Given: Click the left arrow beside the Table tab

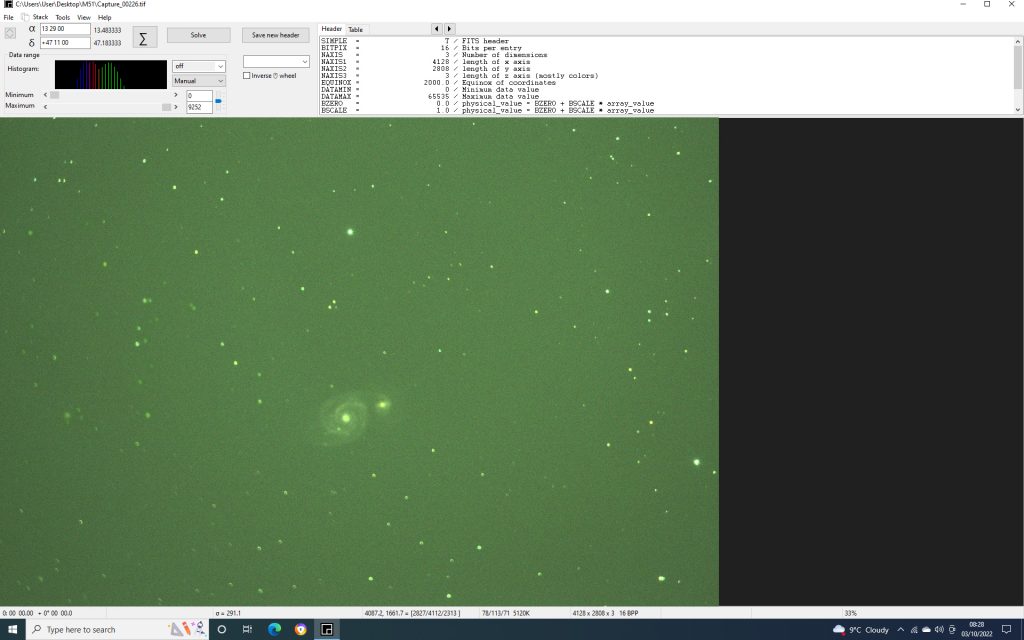Looking at the screenshot, I should tap(436, 29).
